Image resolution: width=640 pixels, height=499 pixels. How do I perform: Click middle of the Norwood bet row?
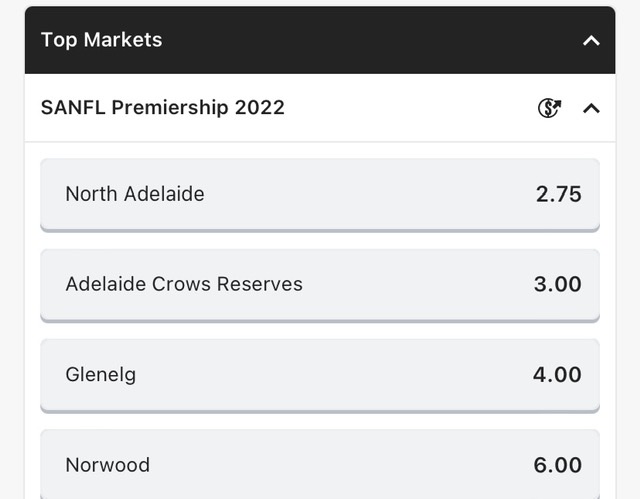click(320, 465)
